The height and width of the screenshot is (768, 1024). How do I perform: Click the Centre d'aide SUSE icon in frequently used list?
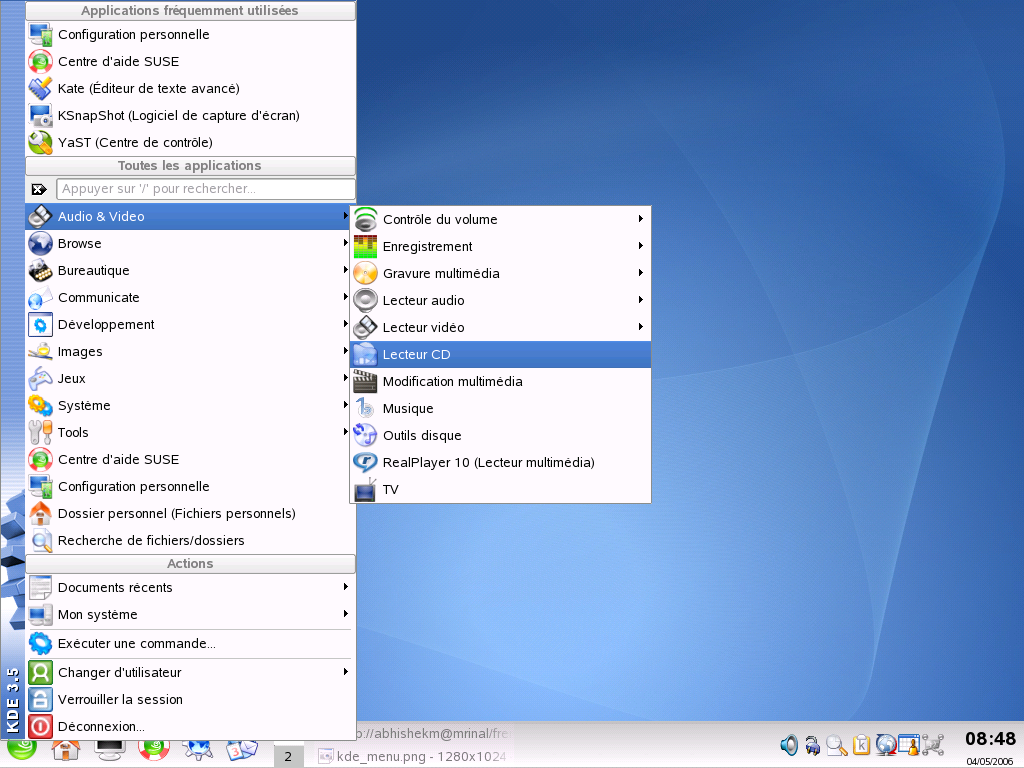[x=40, y=61]
